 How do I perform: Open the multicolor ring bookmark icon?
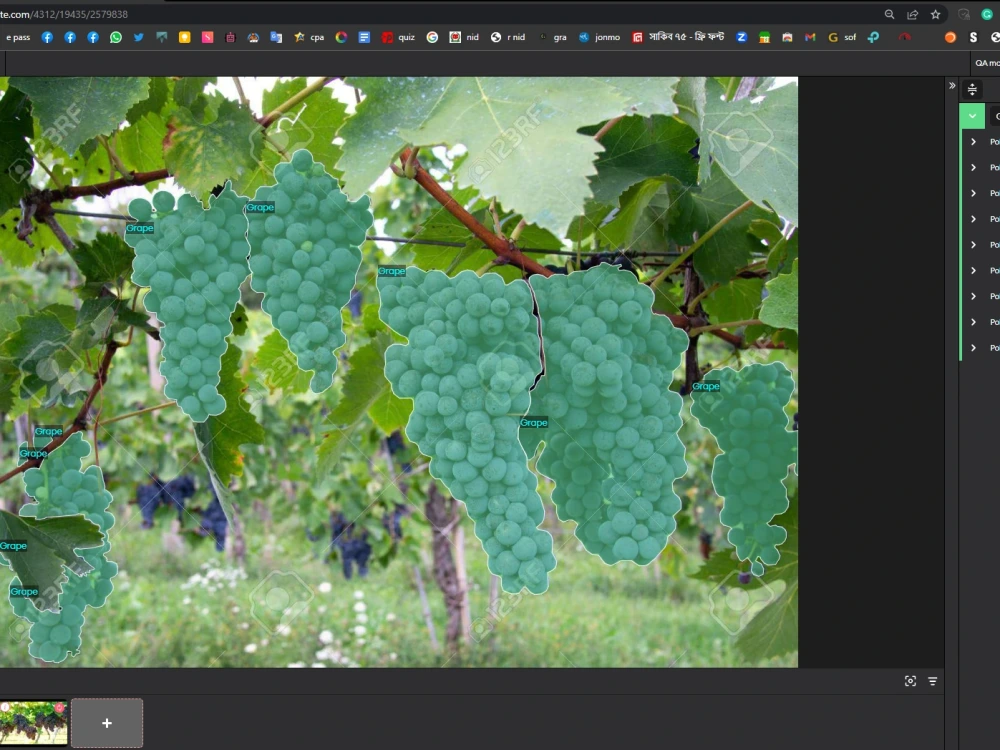(341, 37)
